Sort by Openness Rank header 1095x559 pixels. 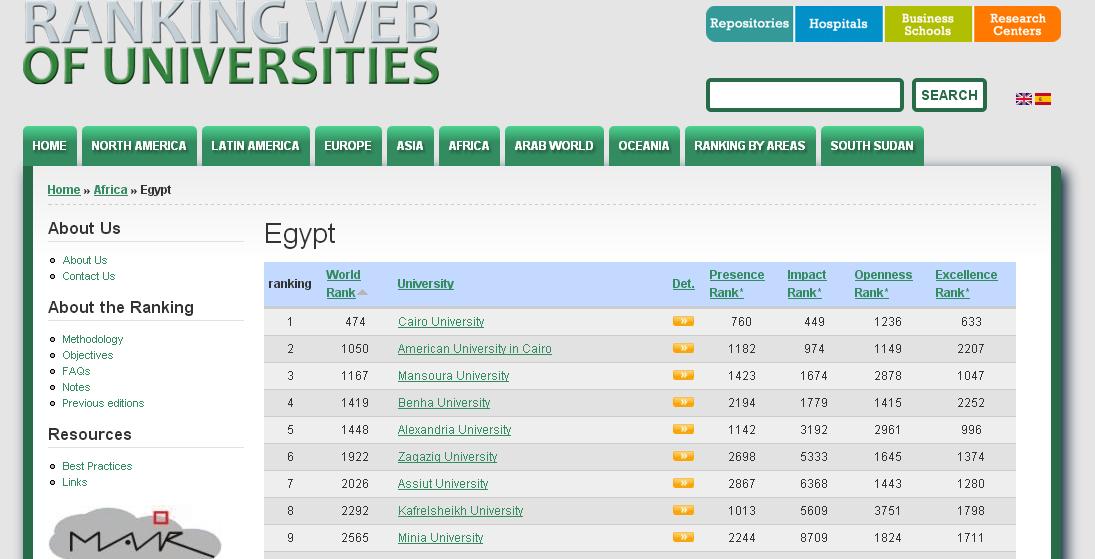pyautogui.click(x=883, y=284)
